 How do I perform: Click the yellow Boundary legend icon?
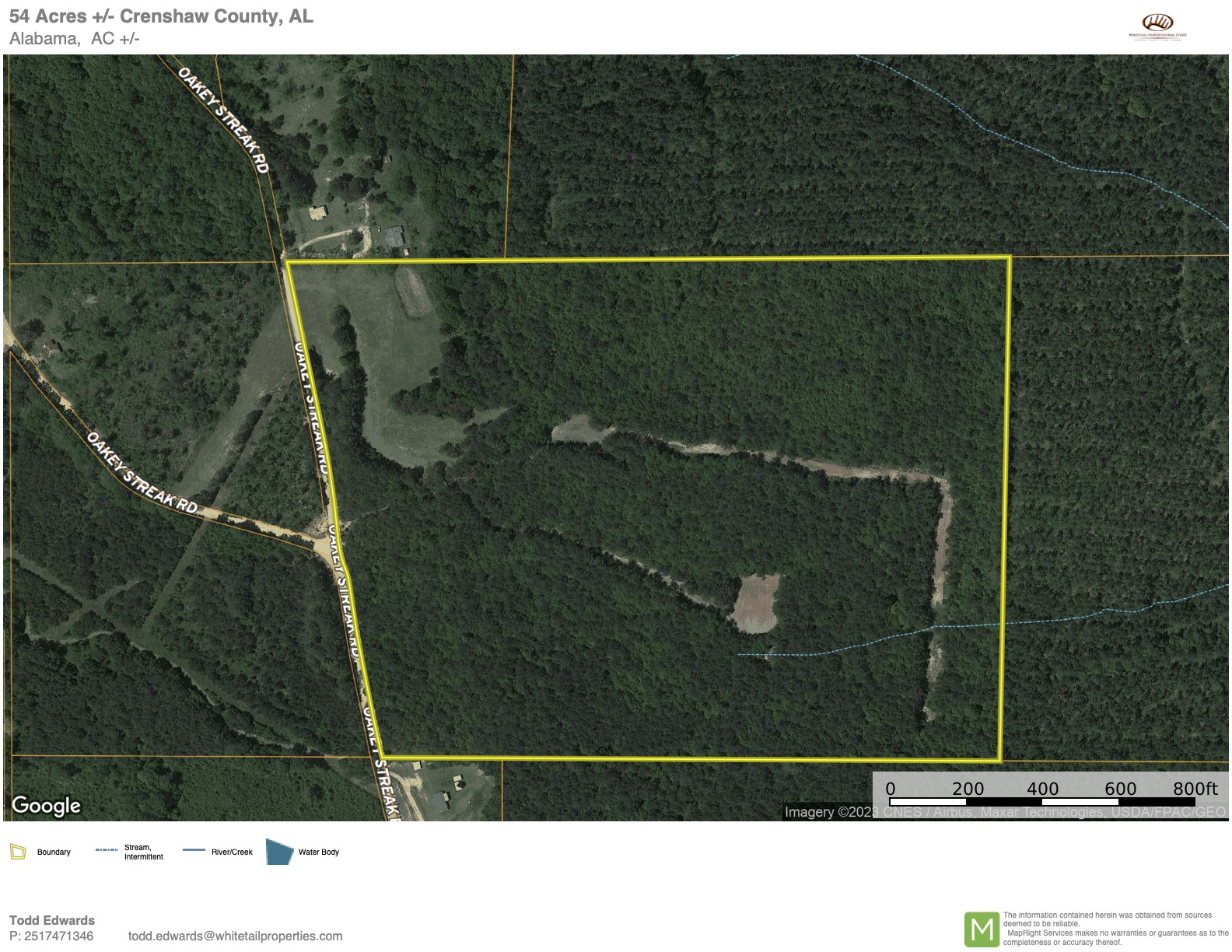tap(18, 852)
